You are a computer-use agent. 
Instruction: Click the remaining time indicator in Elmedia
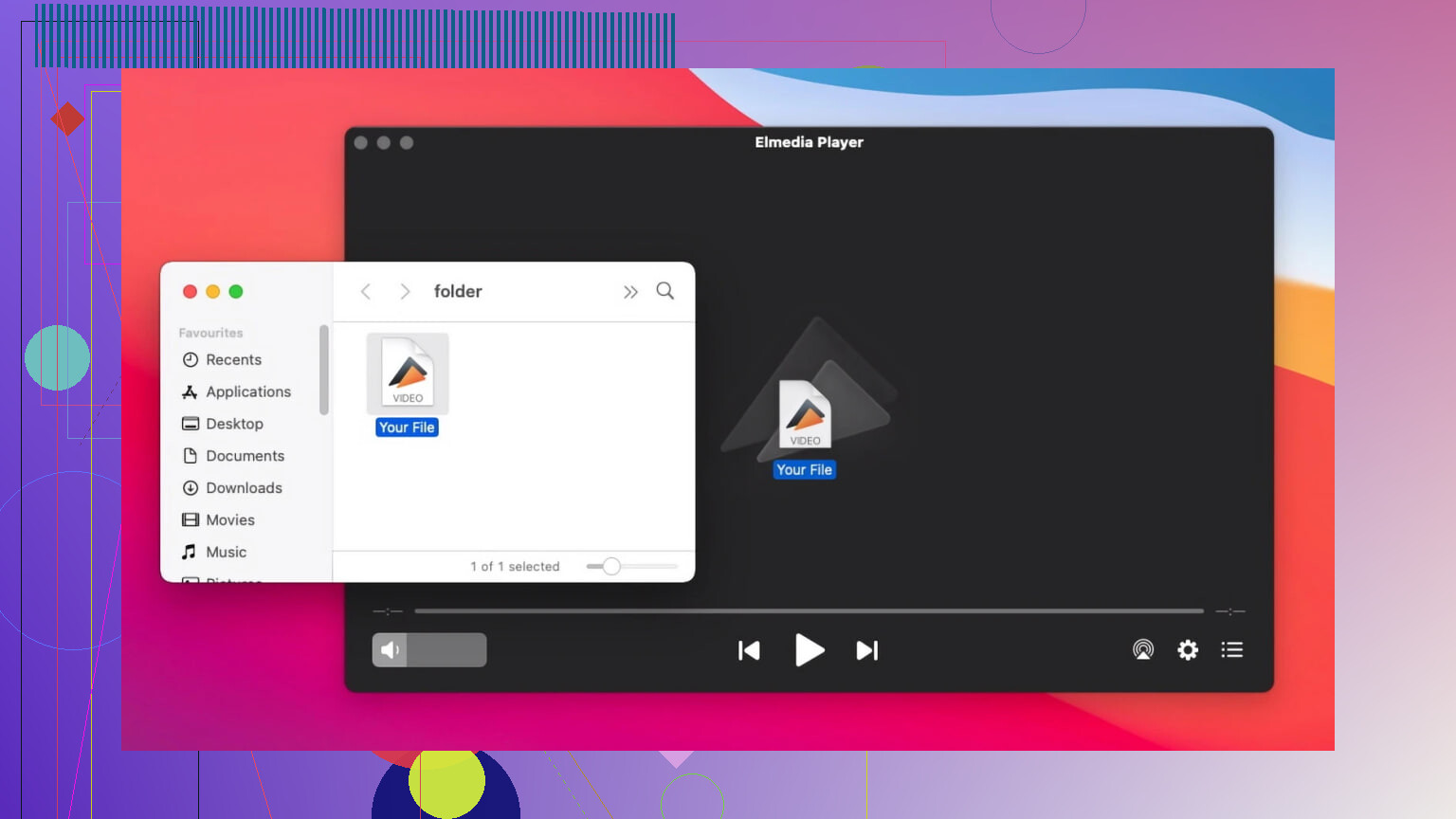pyautogui.click(x=1230, y=611)
